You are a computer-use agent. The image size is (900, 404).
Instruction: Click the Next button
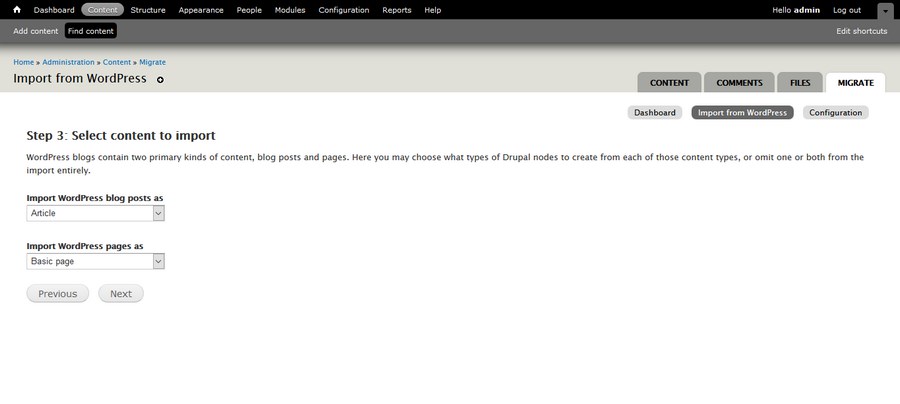tap(121, 294)
